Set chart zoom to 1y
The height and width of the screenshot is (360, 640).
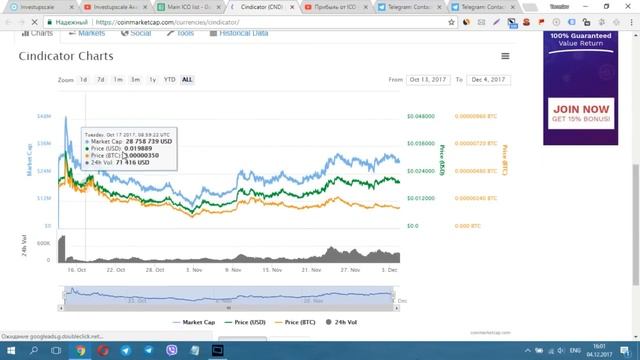tap(152, 80)
